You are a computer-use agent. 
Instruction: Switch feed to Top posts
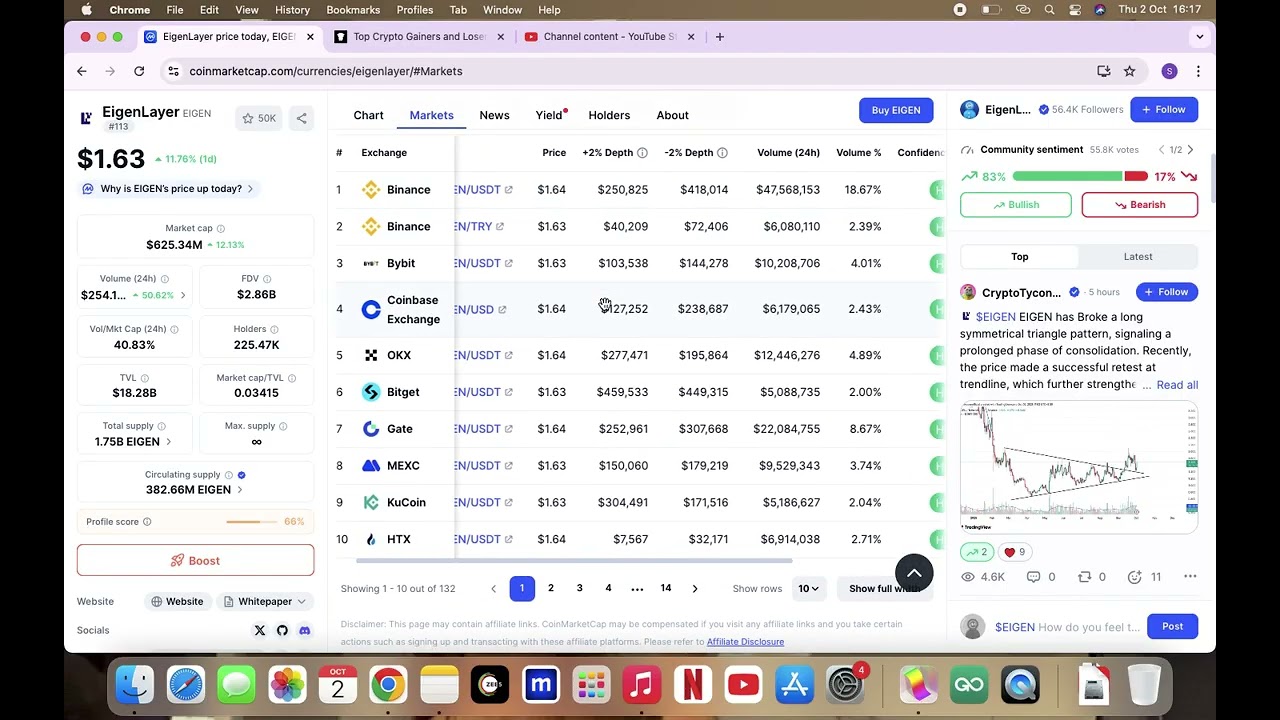pyautogui.click(x=1019, y=257)
